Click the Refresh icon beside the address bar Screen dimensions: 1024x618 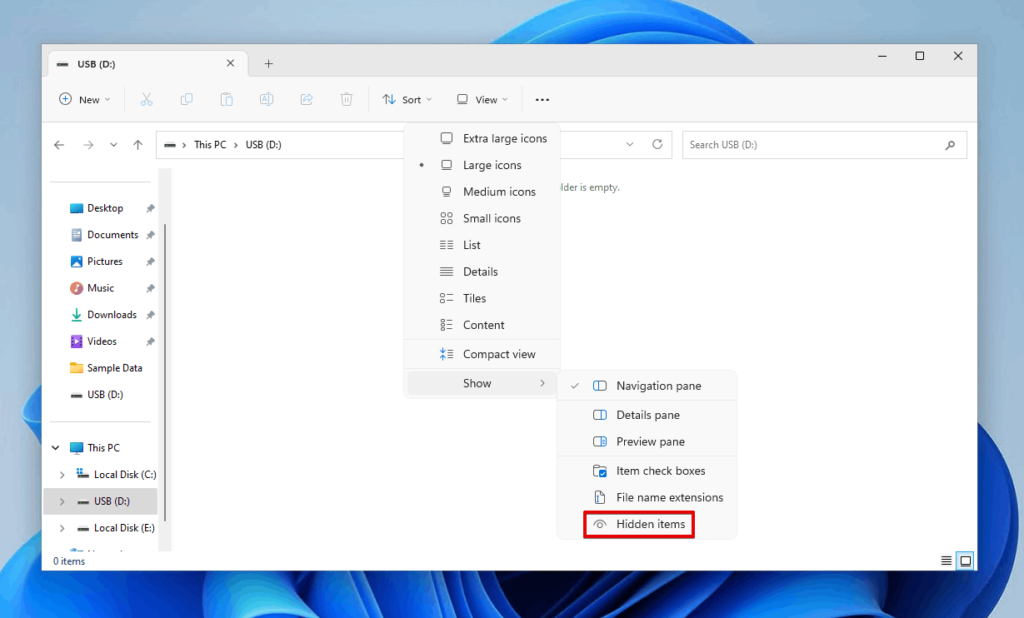point(658,144)
